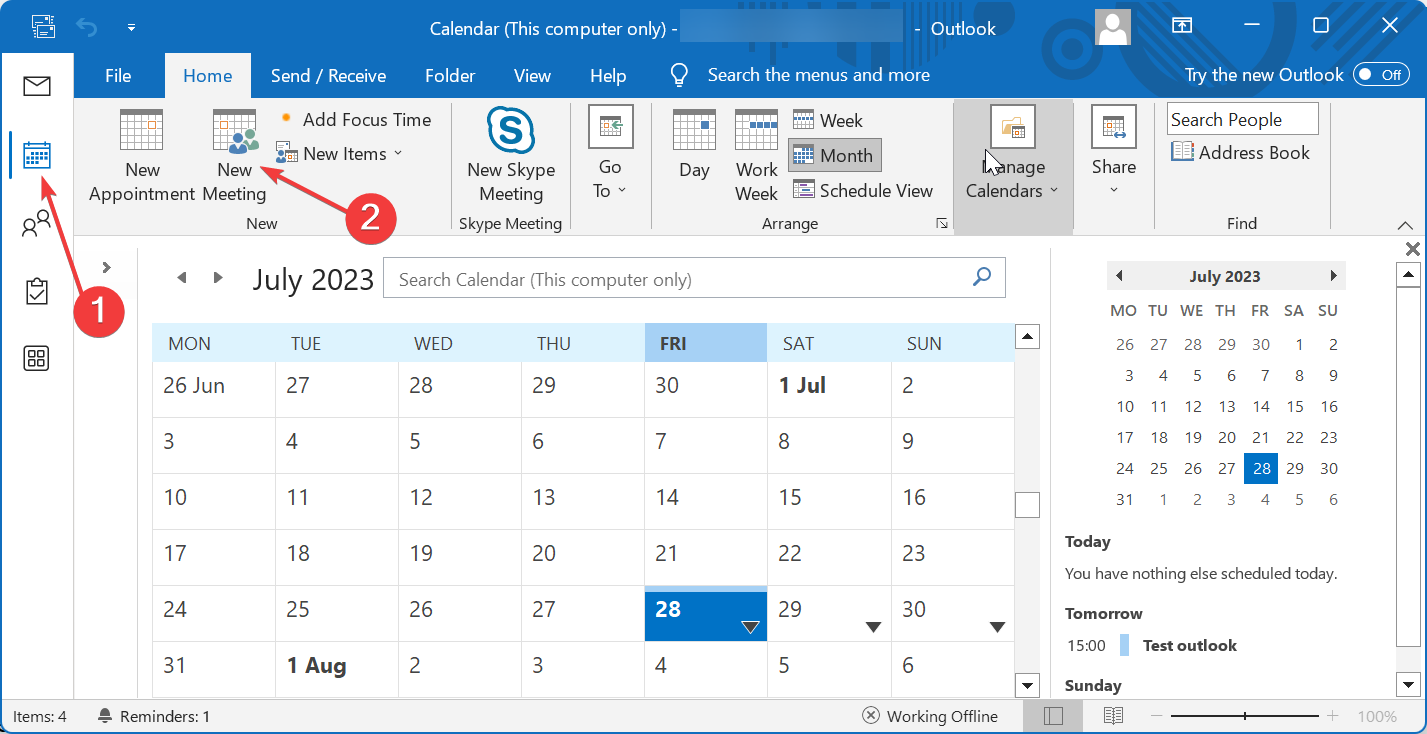Open the Send / Receive tab
This screenshot has height=734, width=1427.
[328, 75]
